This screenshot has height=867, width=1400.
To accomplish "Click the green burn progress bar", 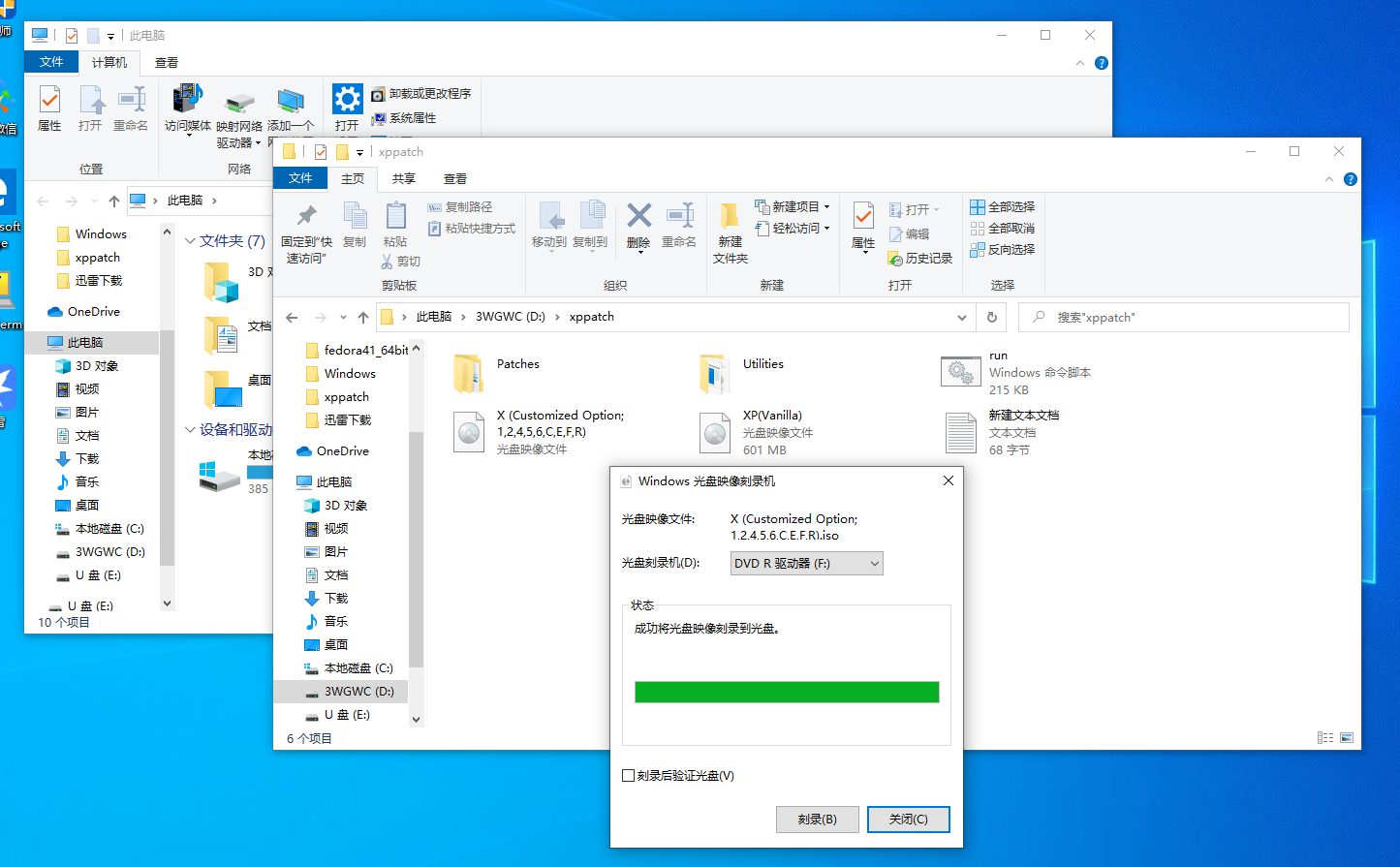I will click(787, 692).
